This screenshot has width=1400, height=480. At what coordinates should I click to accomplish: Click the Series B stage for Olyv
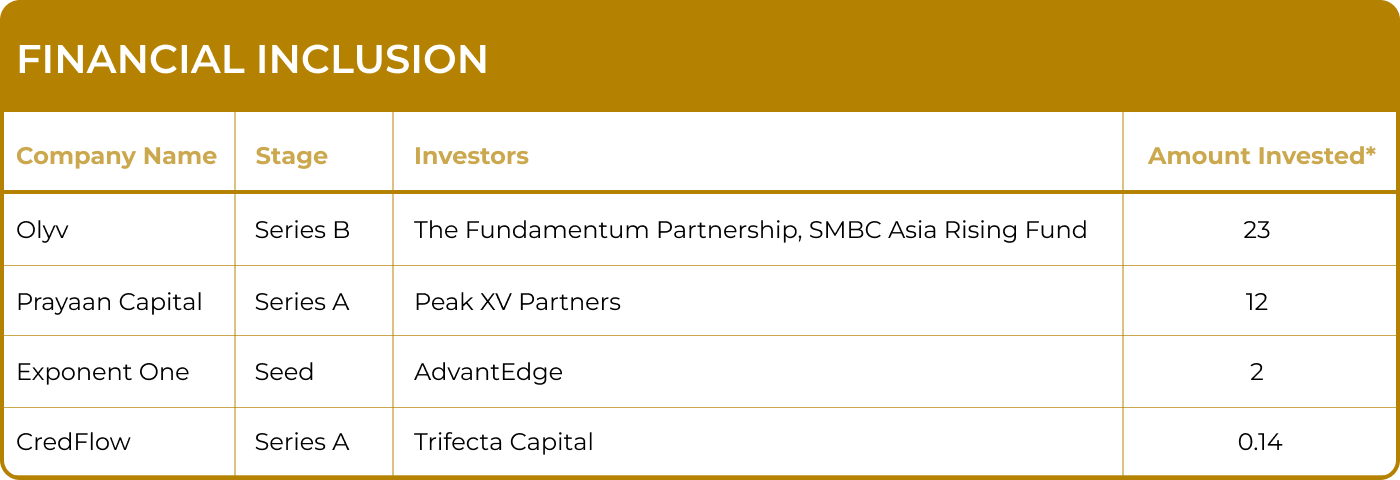tap(302, 230)
